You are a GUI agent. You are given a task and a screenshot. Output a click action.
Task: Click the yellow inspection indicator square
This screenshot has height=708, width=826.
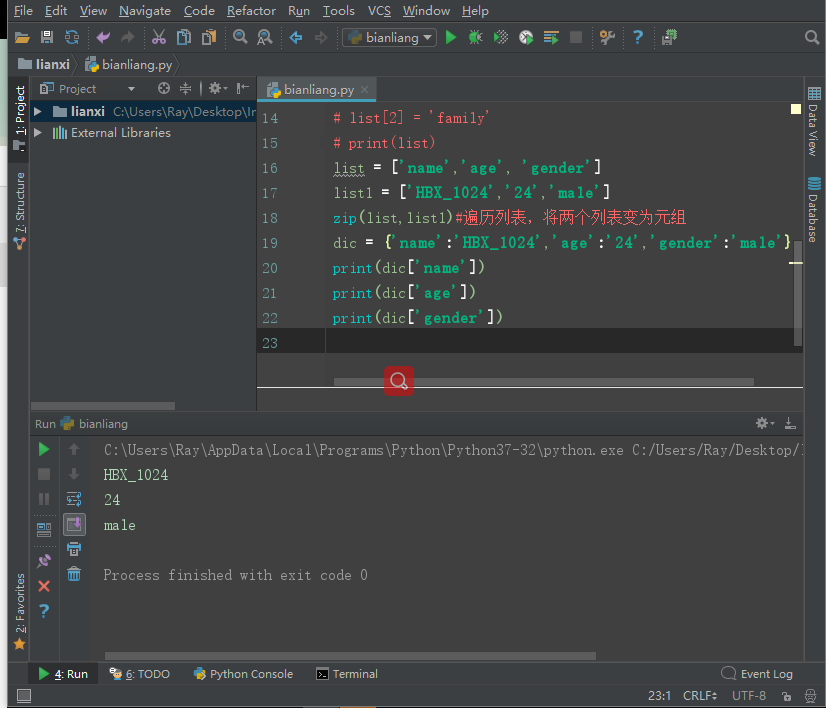click(795, 109)
